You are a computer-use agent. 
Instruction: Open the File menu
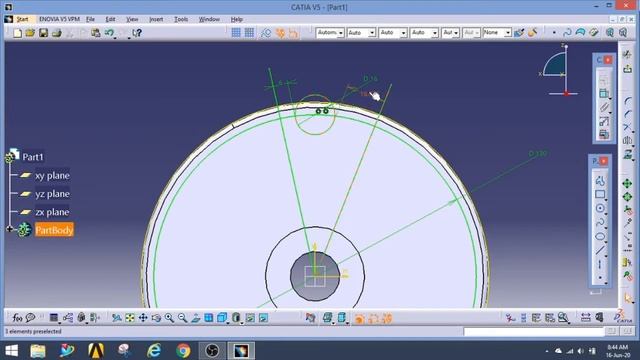[90, 19]
